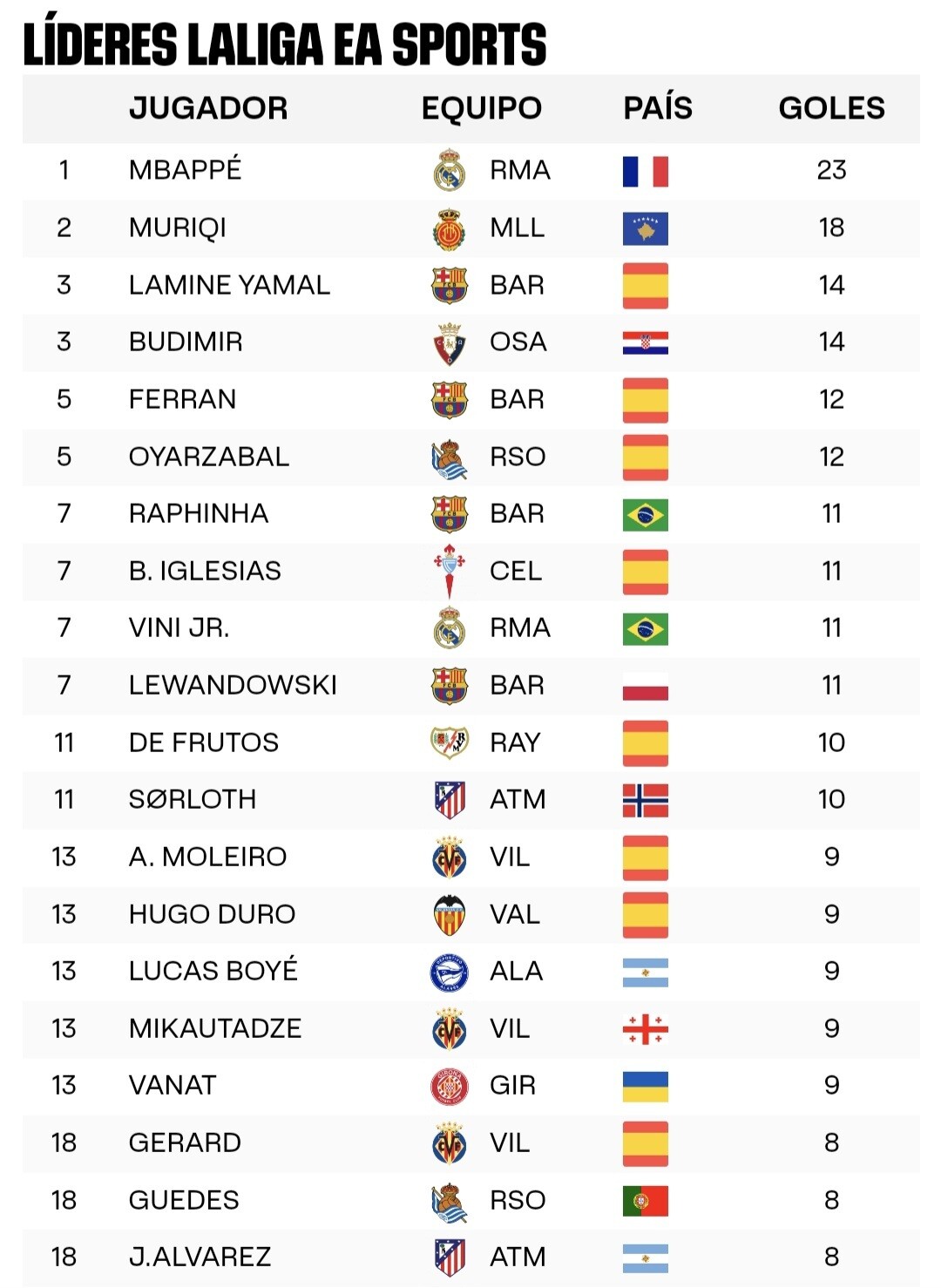Click the Georgia flag next to Mikautadze
This screenshot has height=1288, width=941.
tap(646, 1029)
